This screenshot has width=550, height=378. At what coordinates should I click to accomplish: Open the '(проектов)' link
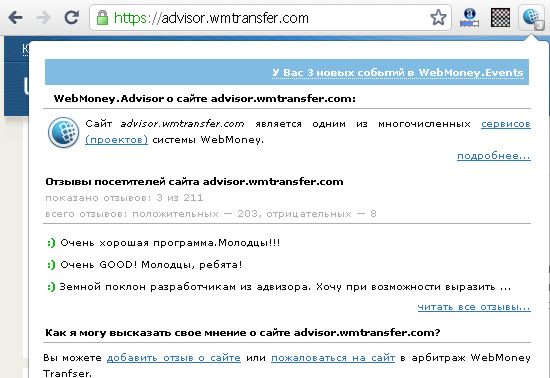(116, 140)
